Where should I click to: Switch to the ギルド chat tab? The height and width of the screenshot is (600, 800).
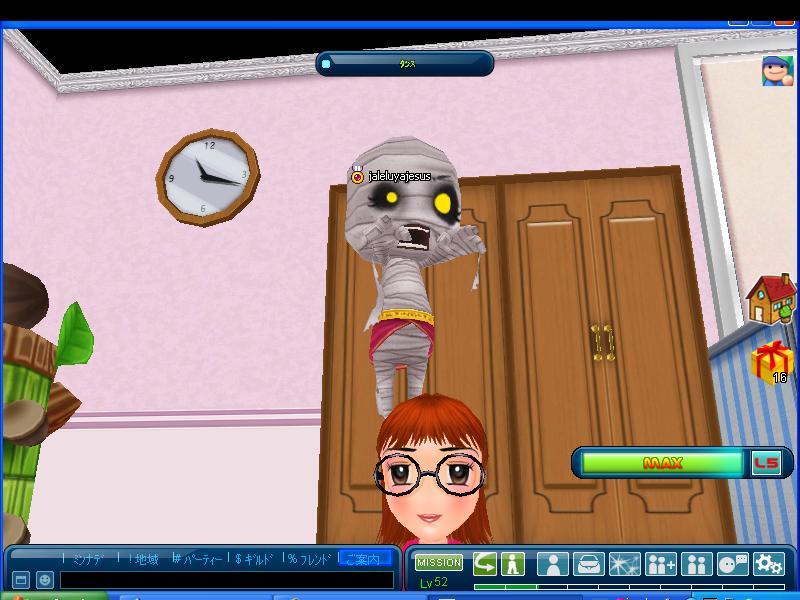(255, 559)
